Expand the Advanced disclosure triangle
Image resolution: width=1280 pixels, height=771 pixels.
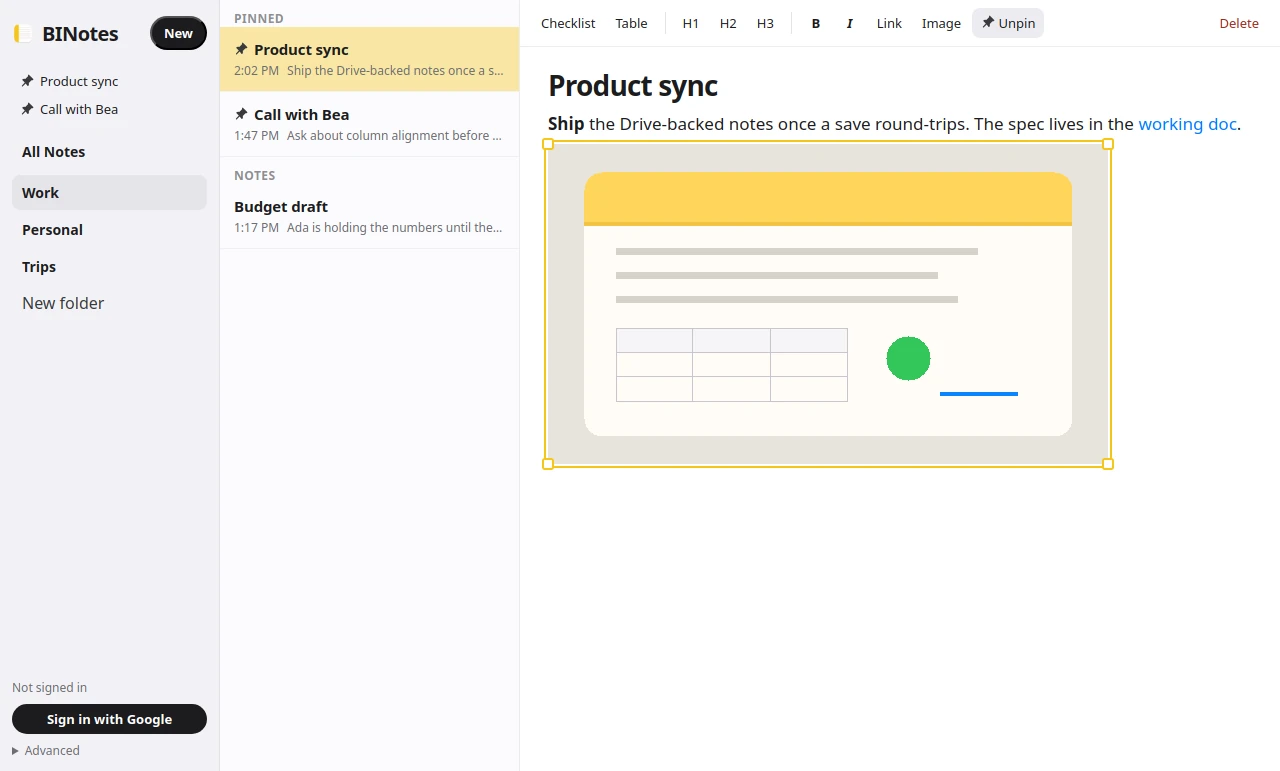pos(15,750)
